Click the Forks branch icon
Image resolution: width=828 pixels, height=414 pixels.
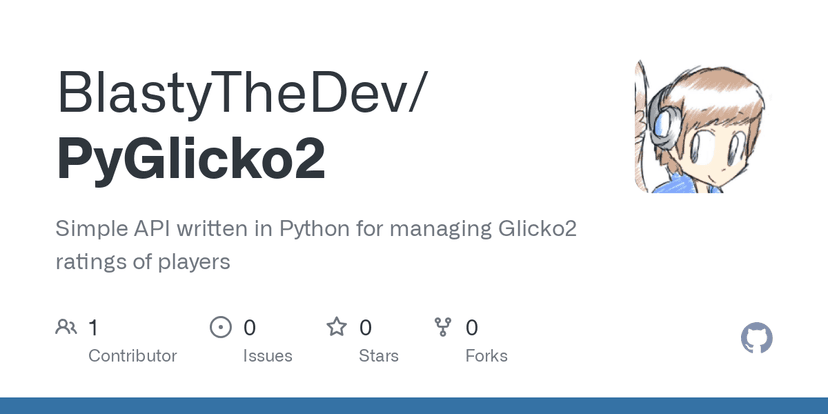443,327
